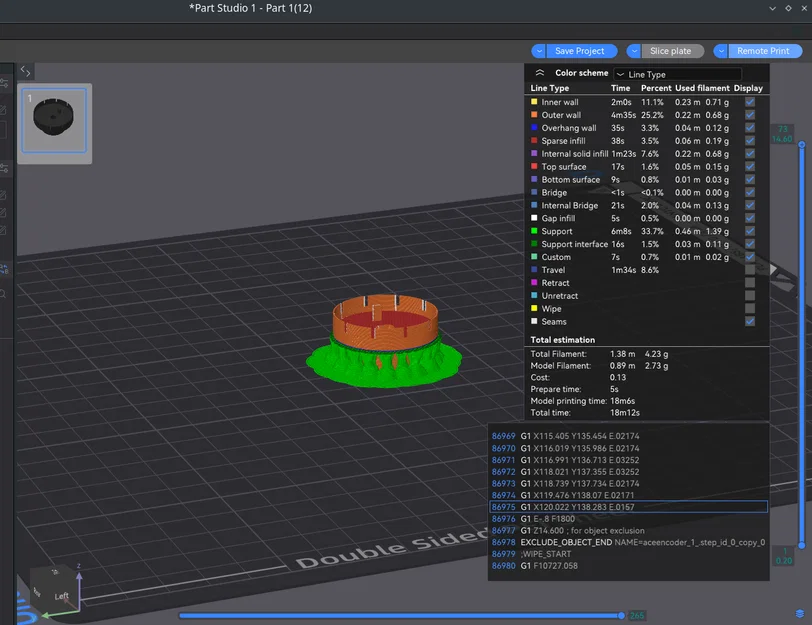Click the Overhang wall blue color swatch
Screen dimensions: 812x625
[x=534, y=127]
